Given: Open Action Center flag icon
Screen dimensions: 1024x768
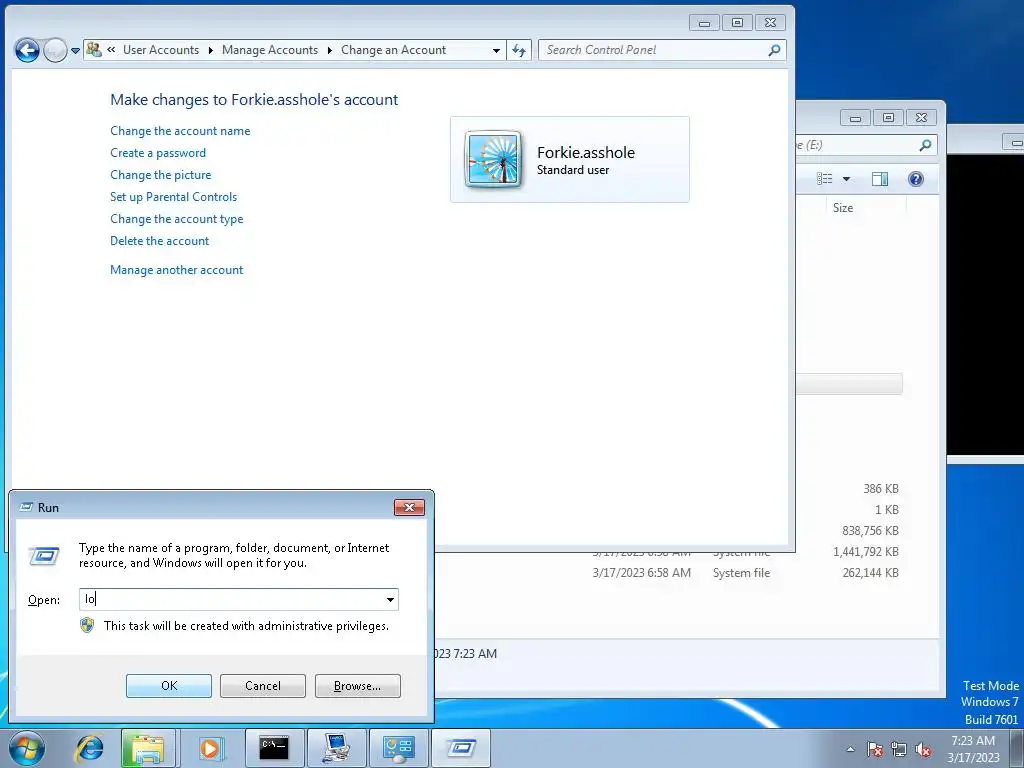Looking at the screenshot, I should (874, 749).
